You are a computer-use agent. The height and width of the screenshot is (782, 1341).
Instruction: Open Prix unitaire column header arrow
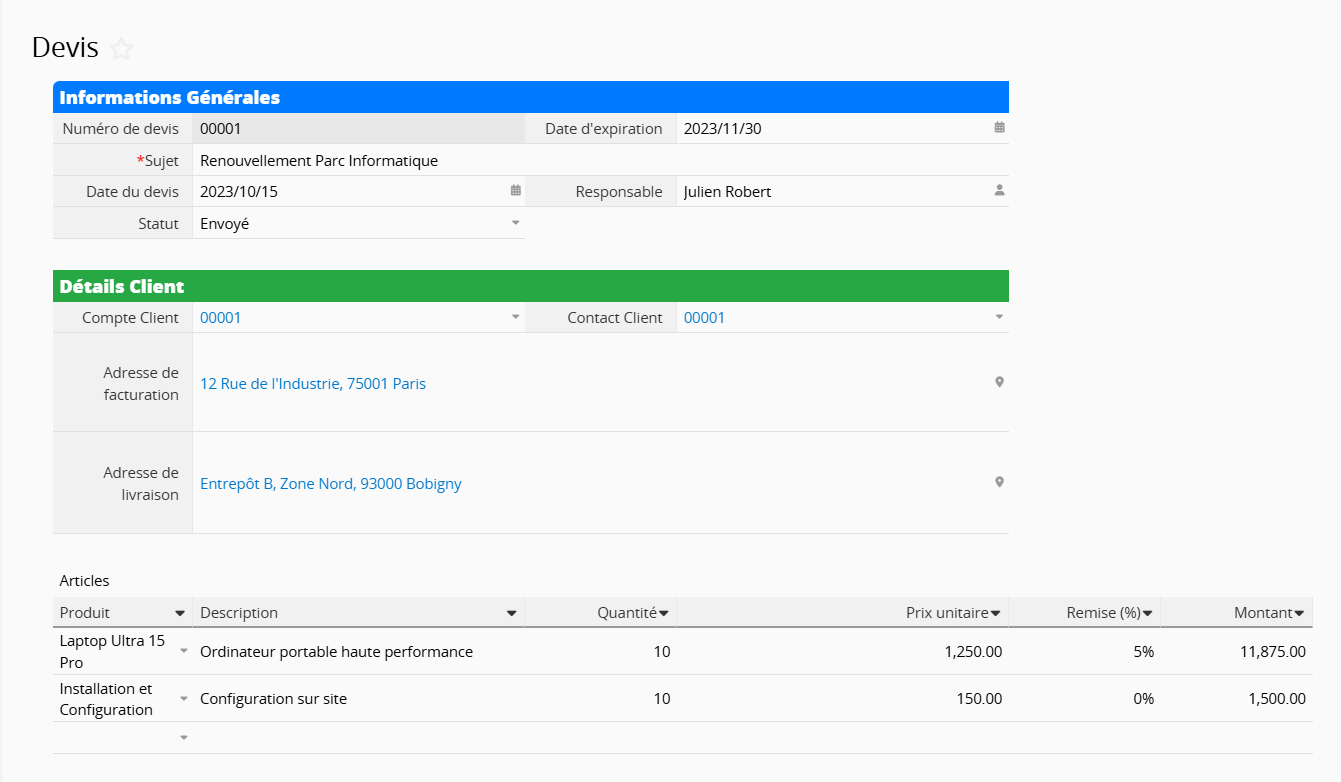(x=996, y=613)
